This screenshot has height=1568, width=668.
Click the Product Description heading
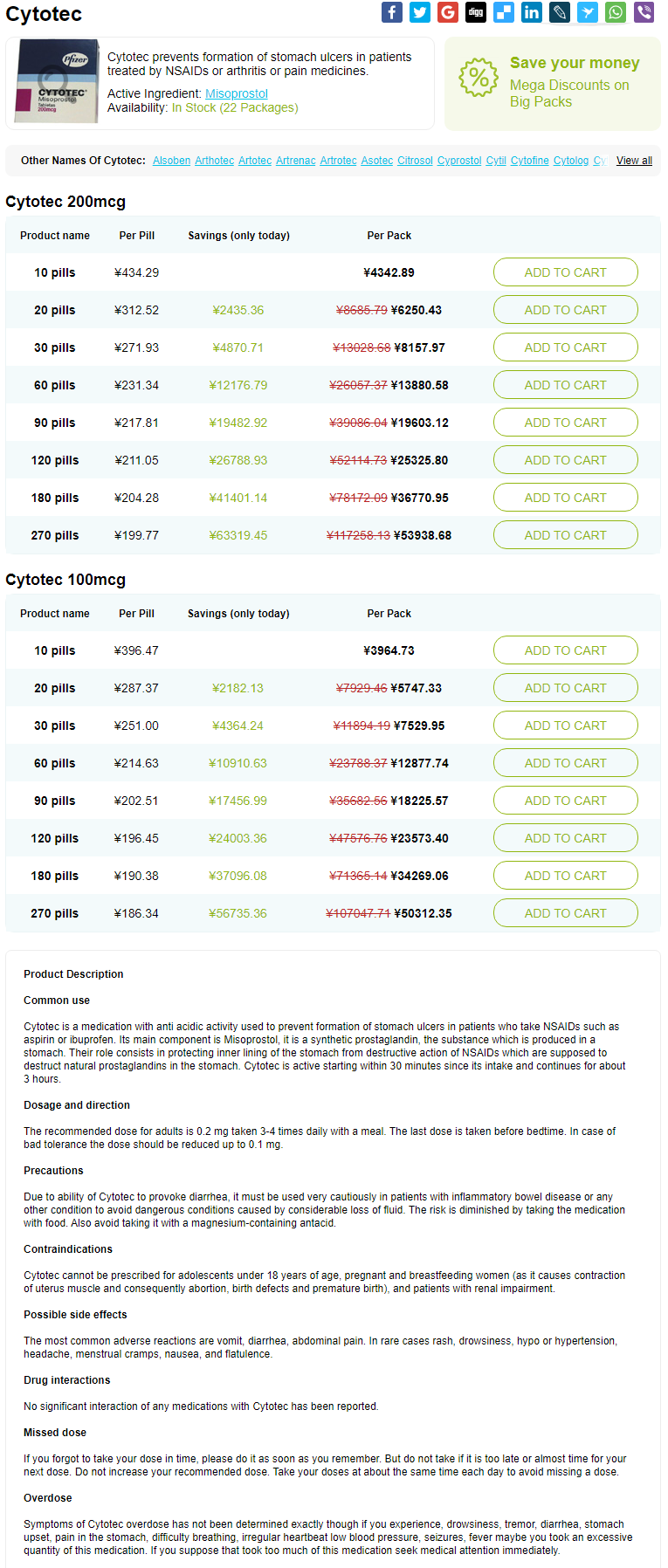73,974
